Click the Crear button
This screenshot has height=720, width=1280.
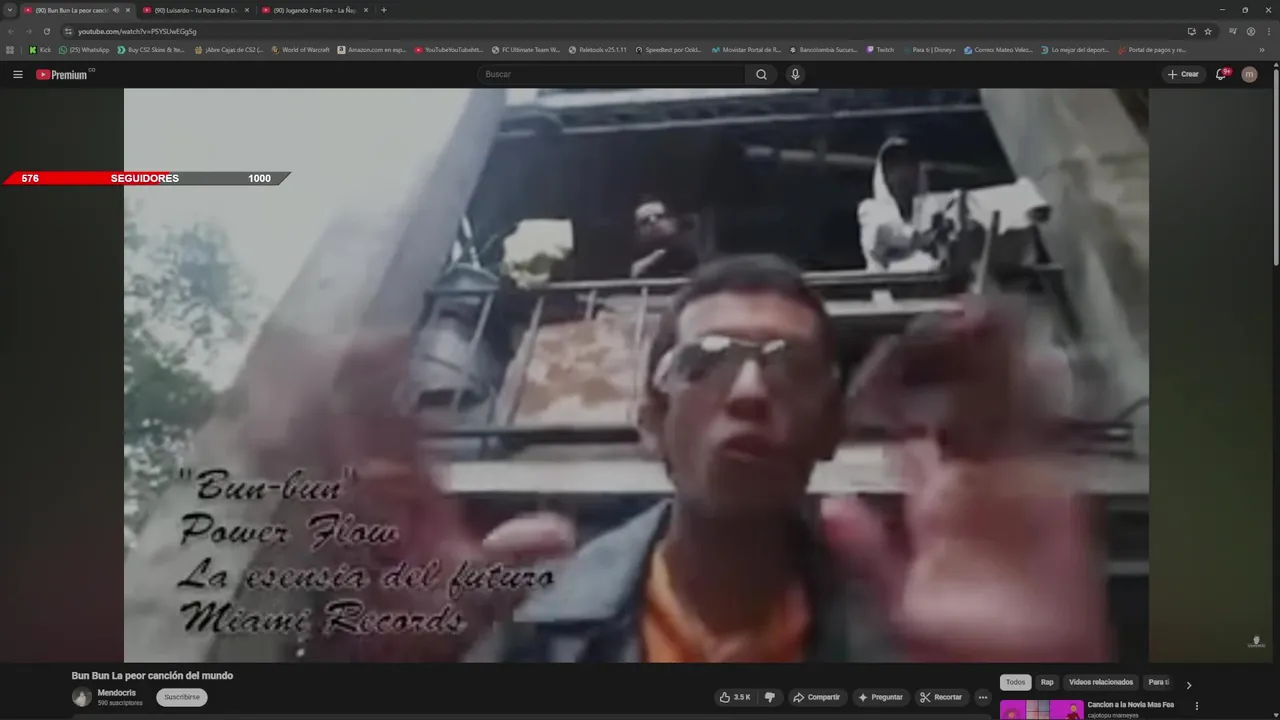point(1183,74)
